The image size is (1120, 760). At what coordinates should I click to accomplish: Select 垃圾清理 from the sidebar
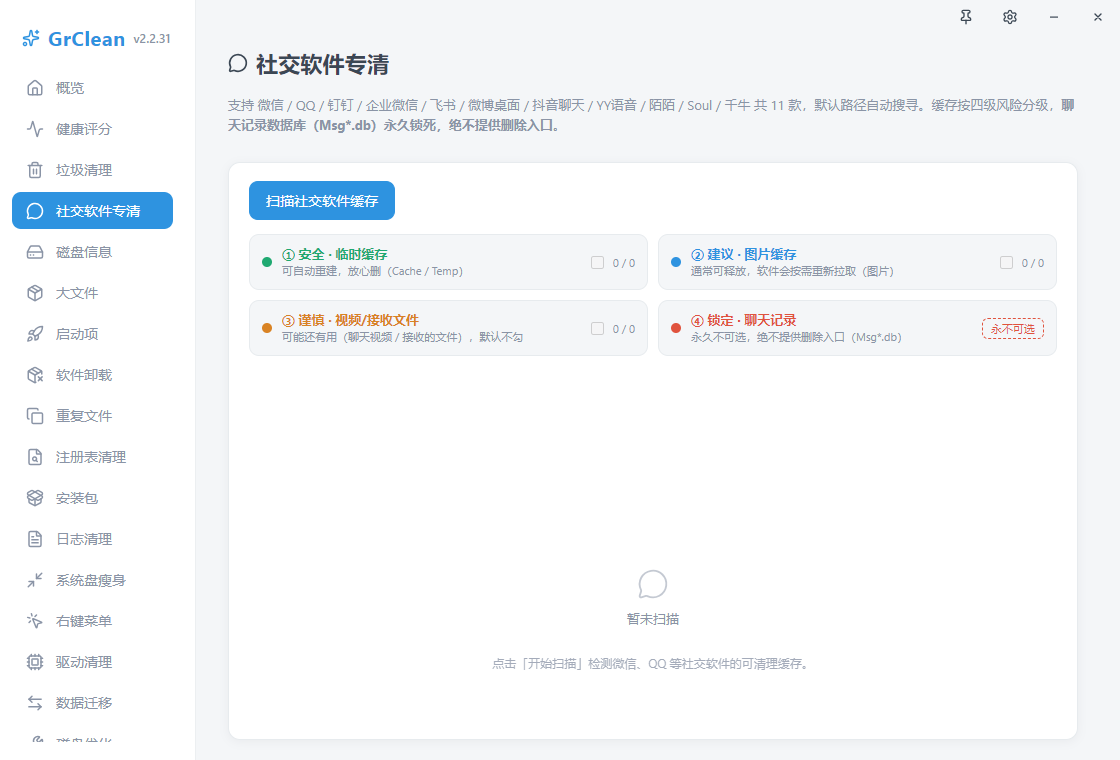pos(92,170)
